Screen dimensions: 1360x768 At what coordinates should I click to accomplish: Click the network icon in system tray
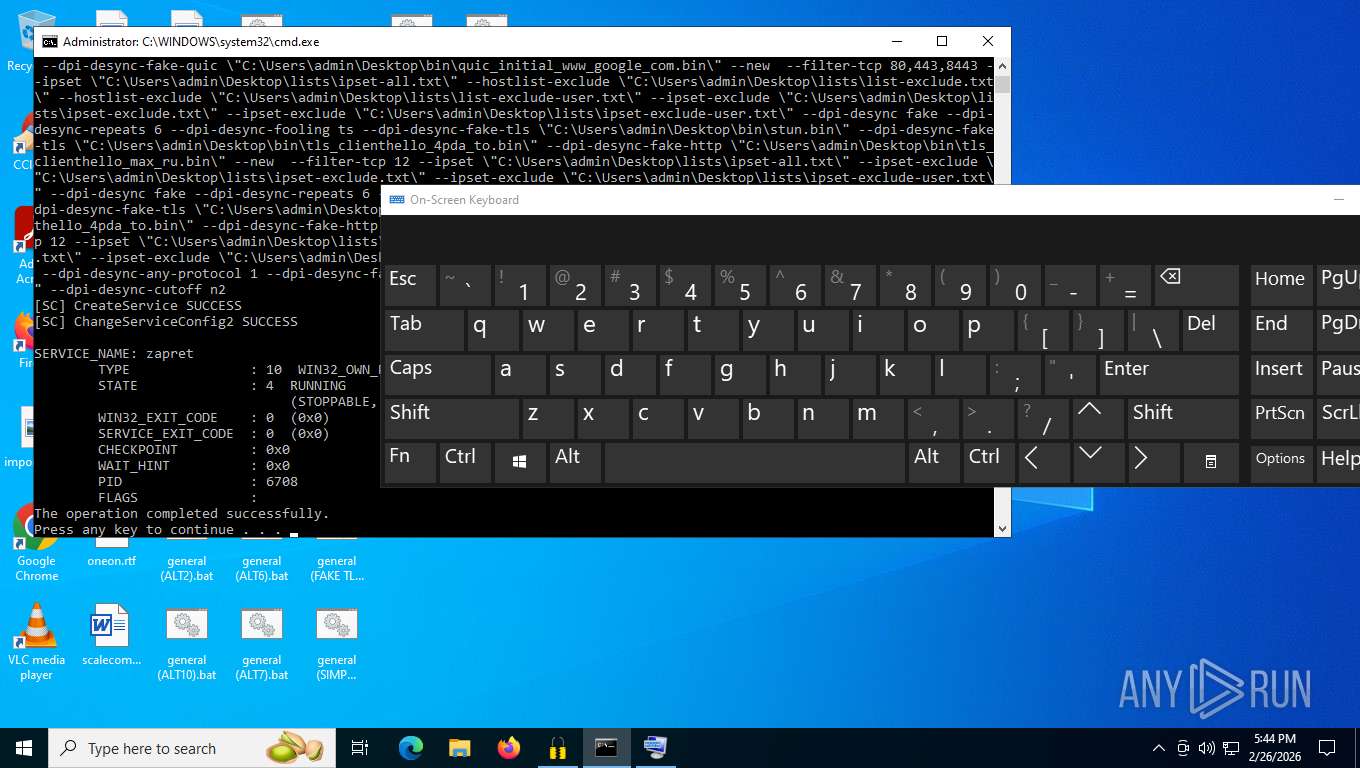tap(1231, 748)
